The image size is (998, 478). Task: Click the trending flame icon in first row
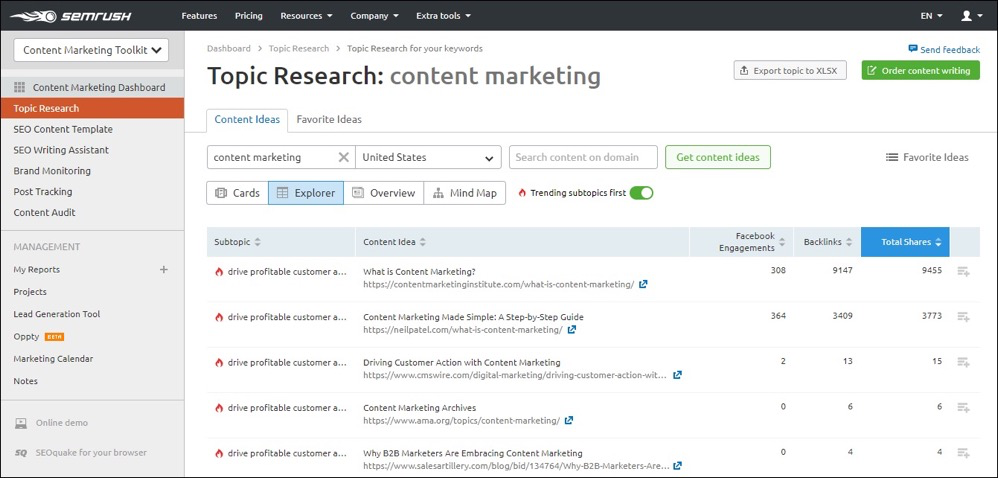tap(219, 272)
